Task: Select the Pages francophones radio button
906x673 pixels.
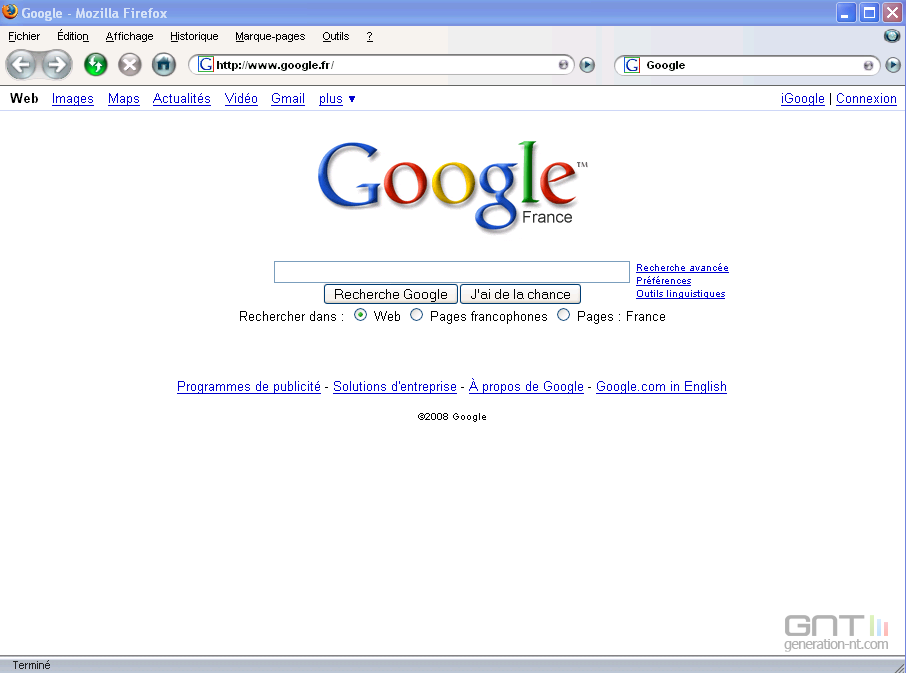Action: [x=416, y=315]
